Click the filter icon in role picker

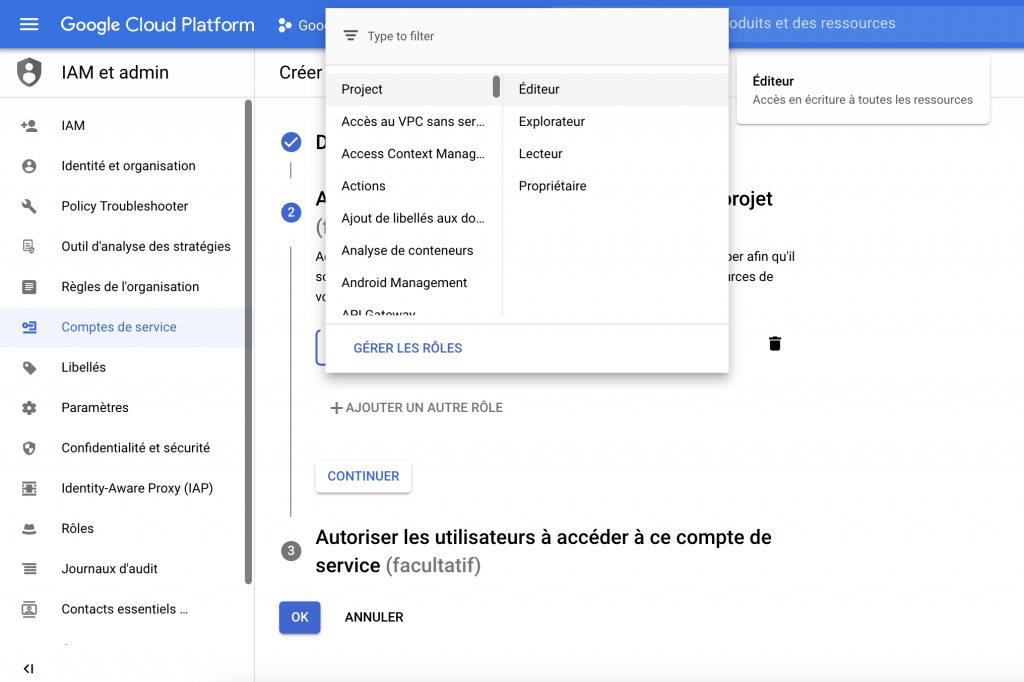(x=350, y=36)
